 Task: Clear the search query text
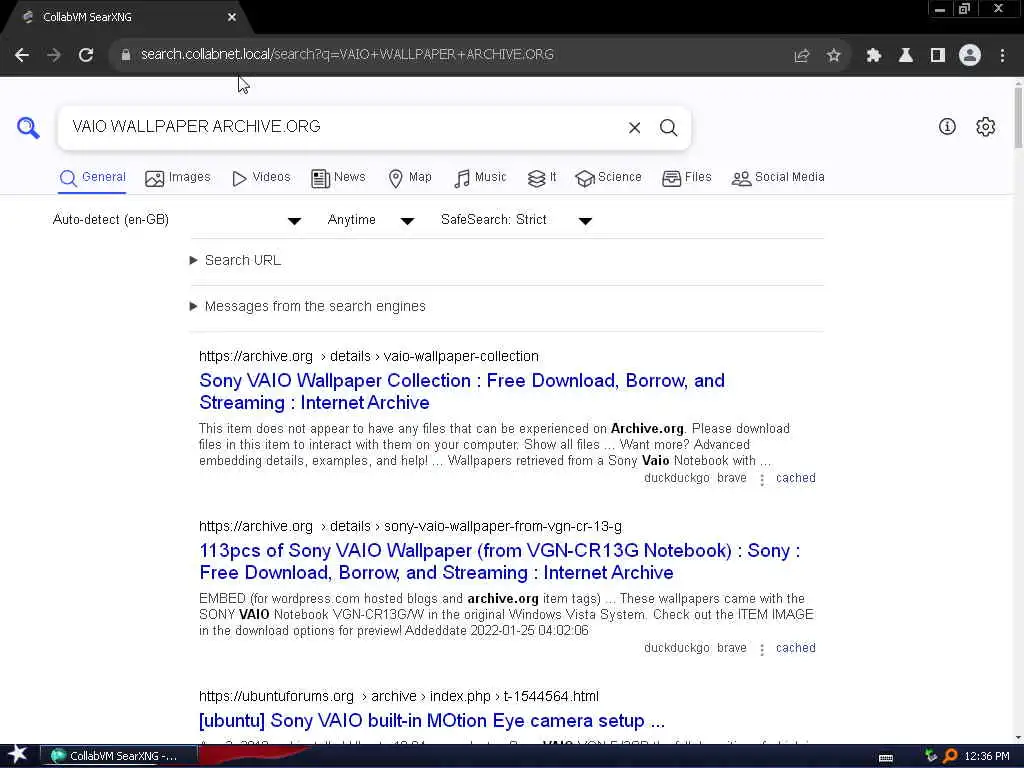tap(634, 127)
